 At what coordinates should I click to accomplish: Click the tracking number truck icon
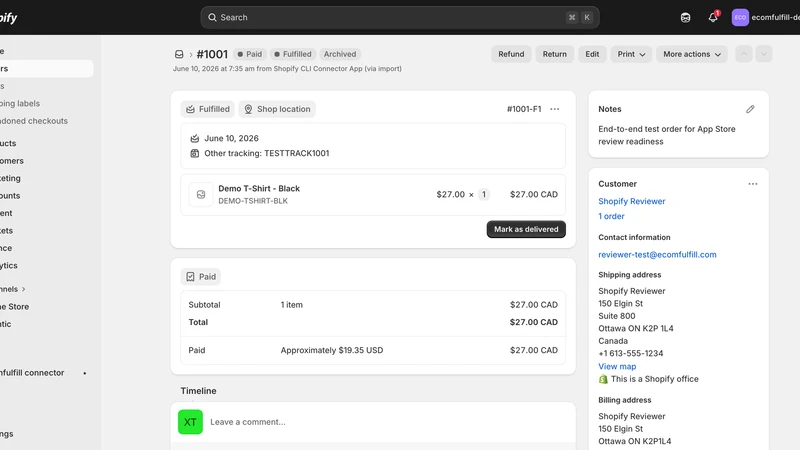click(x=194, y=153)
